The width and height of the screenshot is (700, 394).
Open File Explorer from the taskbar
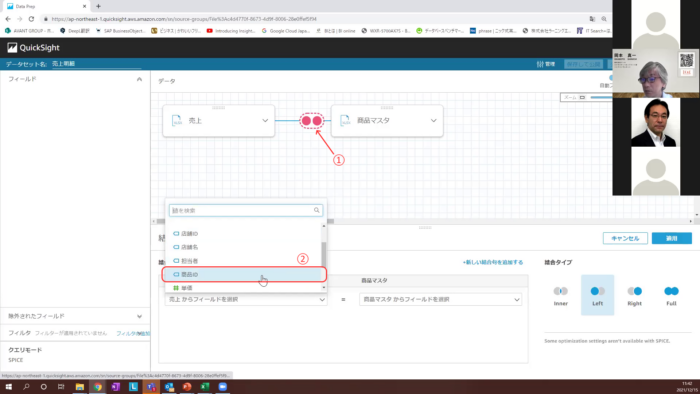tap(79, 386)
